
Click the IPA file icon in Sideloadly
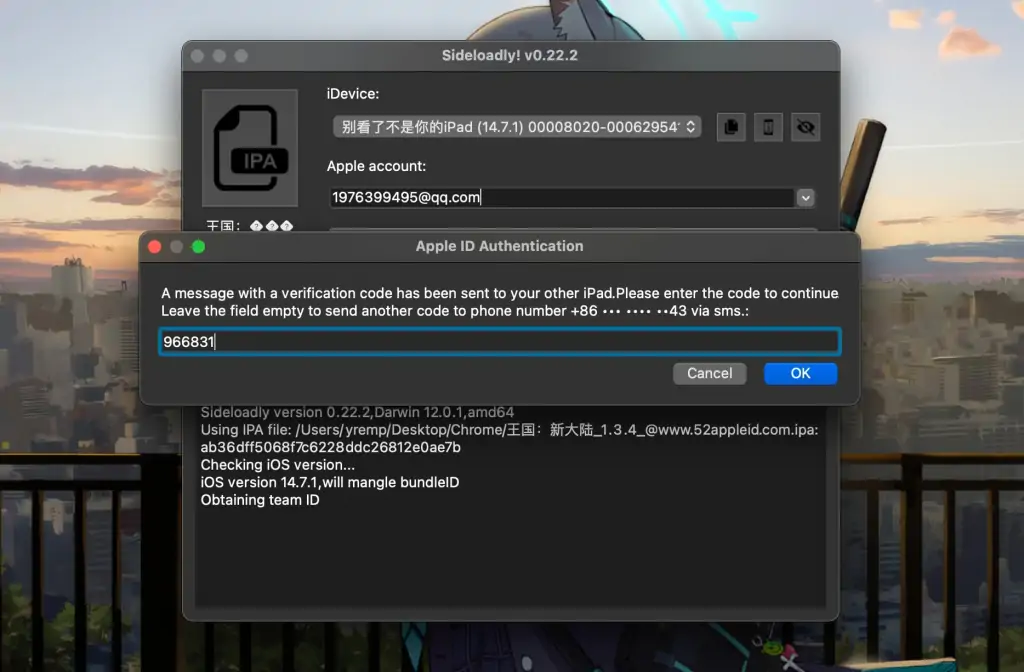[x=249, y=148]
